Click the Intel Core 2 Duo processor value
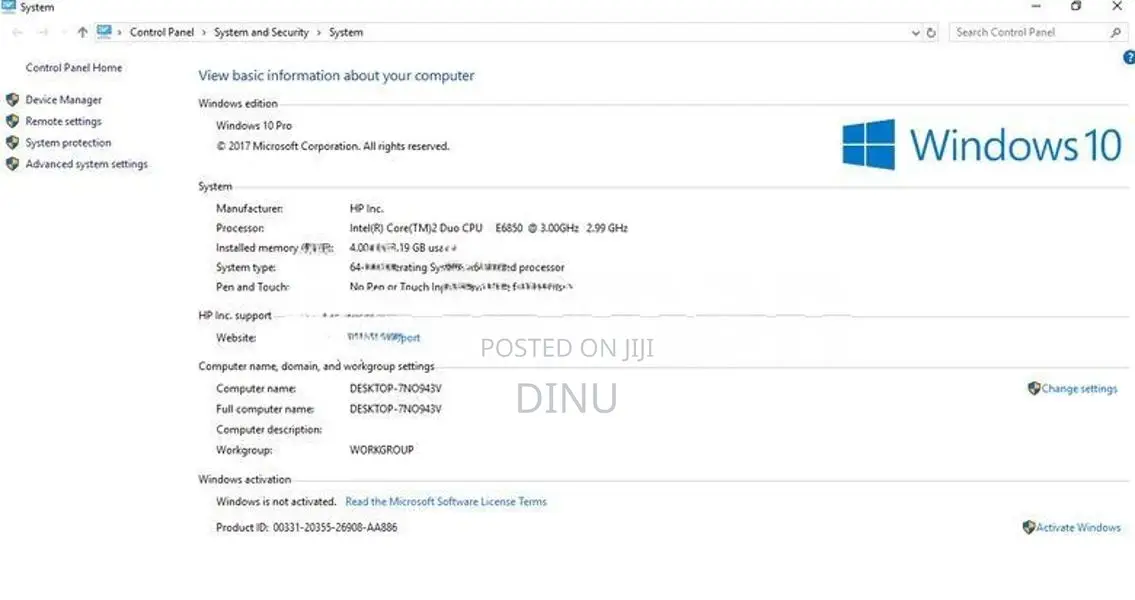 [489, 228]
